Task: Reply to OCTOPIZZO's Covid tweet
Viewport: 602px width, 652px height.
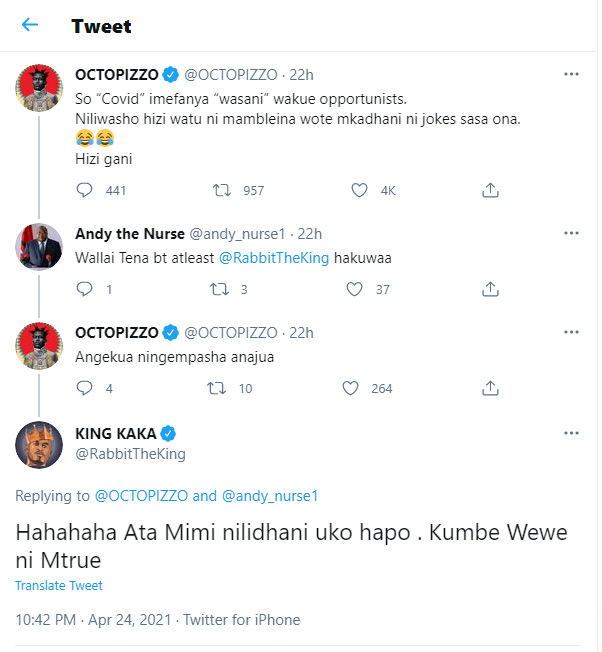Action: pos(85,190)
